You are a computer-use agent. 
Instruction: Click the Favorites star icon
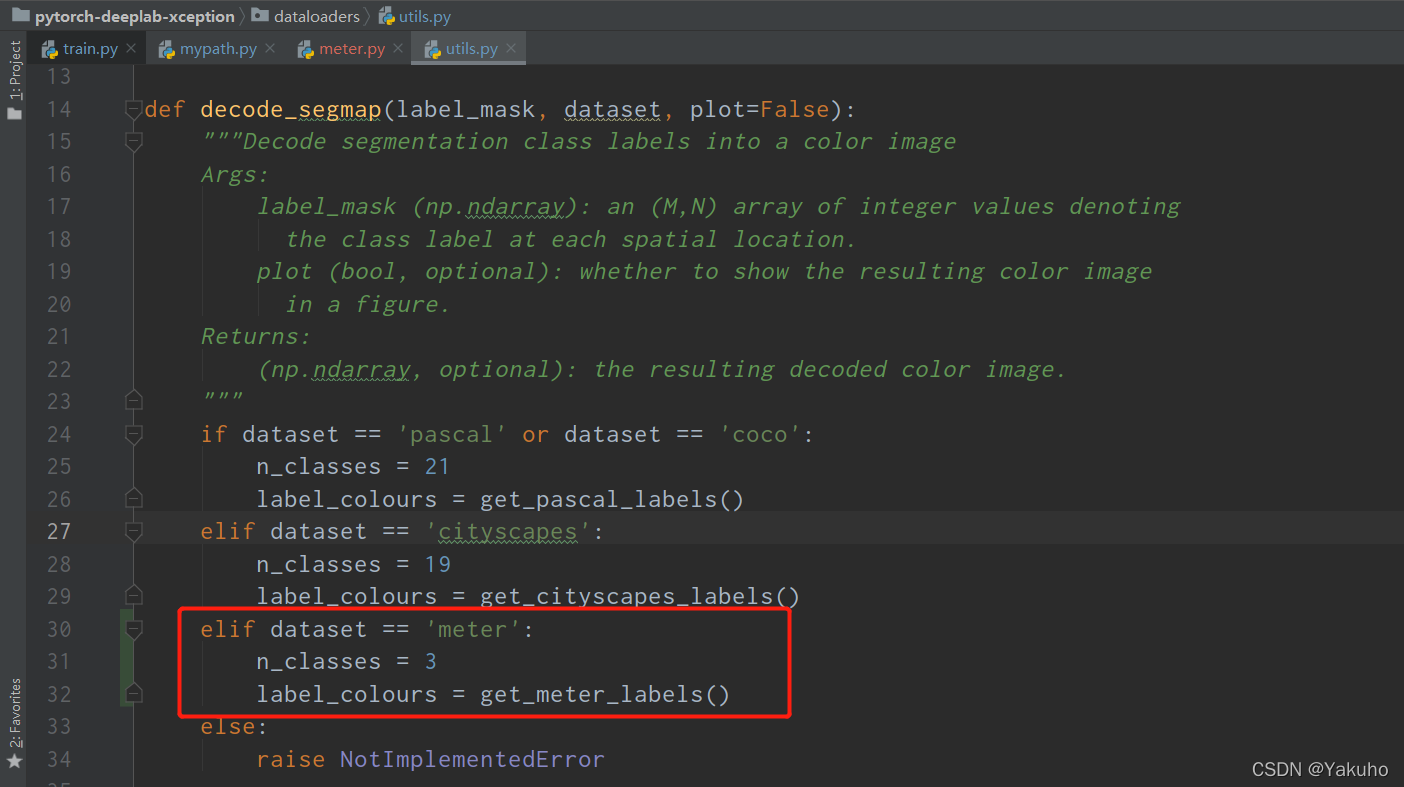pos(14,762)
